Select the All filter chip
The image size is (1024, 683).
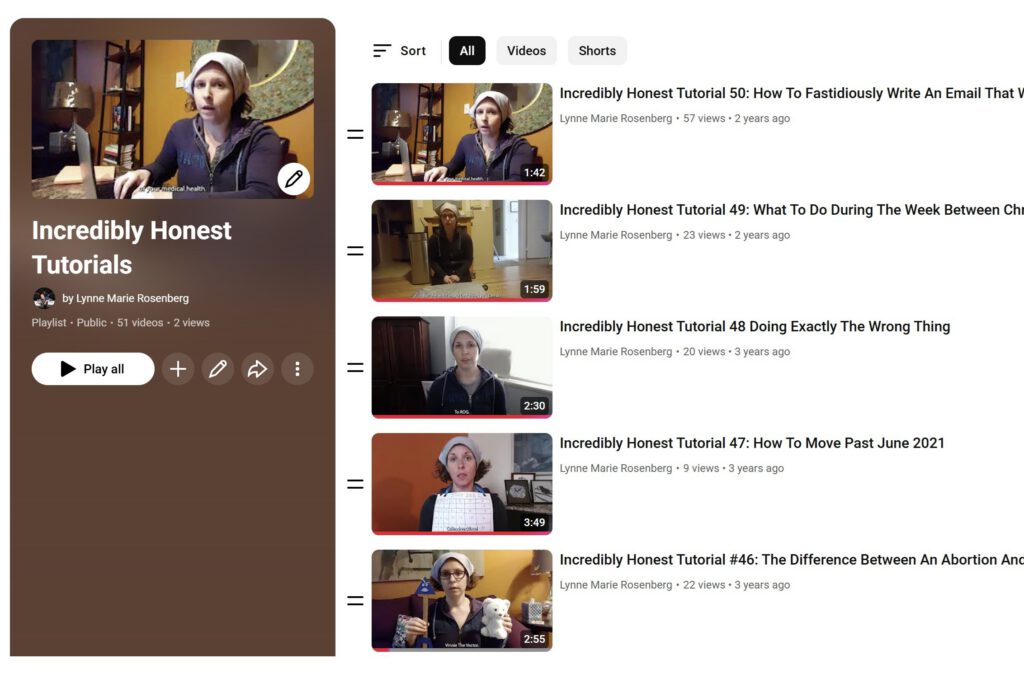coord(467,51)
